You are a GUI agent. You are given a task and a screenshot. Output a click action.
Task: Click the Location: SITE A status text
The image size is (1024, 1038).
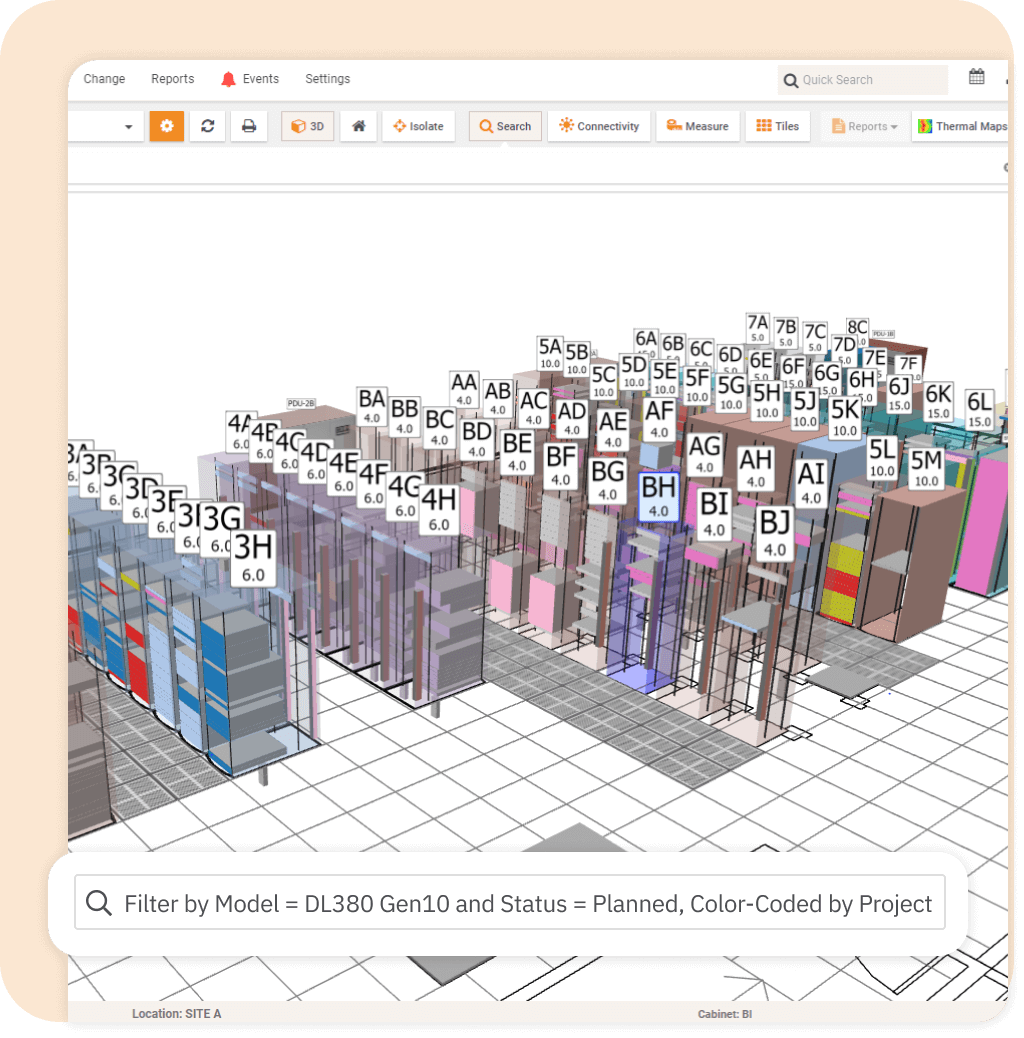[x=177, y=1014]
